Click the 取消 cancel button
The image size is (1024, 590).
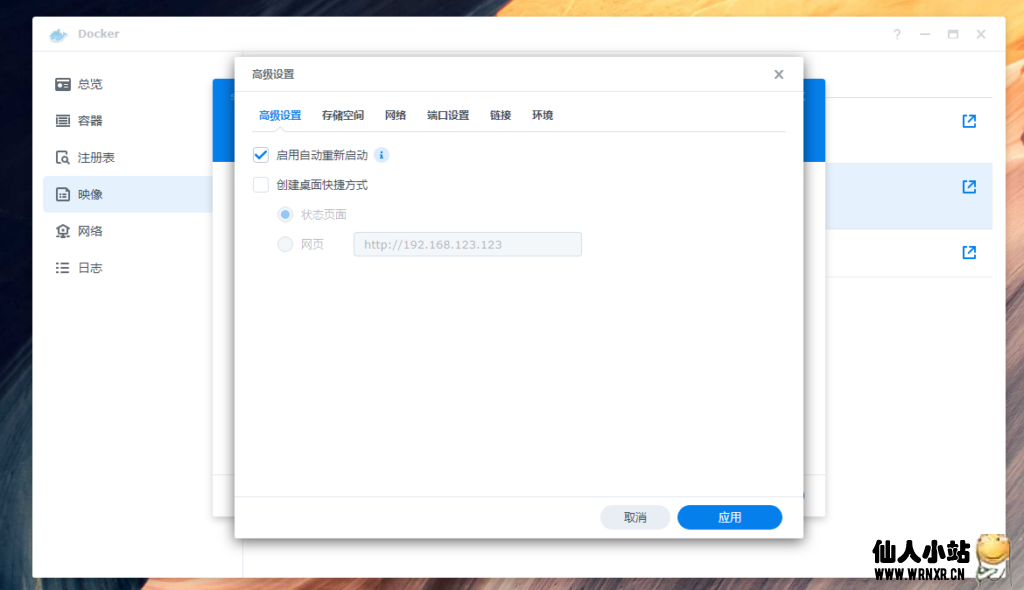pyautogui.click(x=635, y=517)
